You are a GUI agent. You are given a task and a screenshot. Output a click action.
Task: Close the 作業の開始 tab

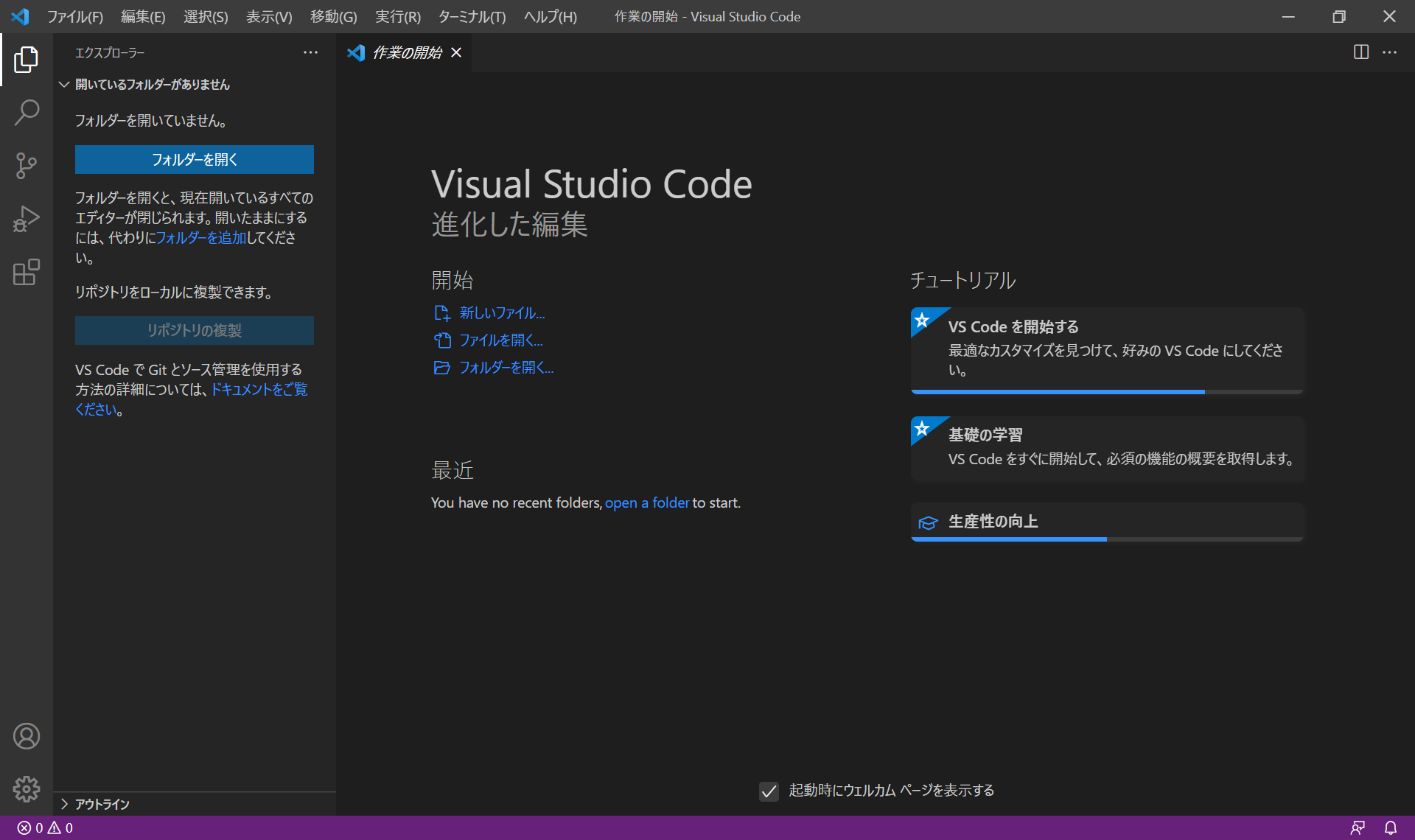point(456,52)
